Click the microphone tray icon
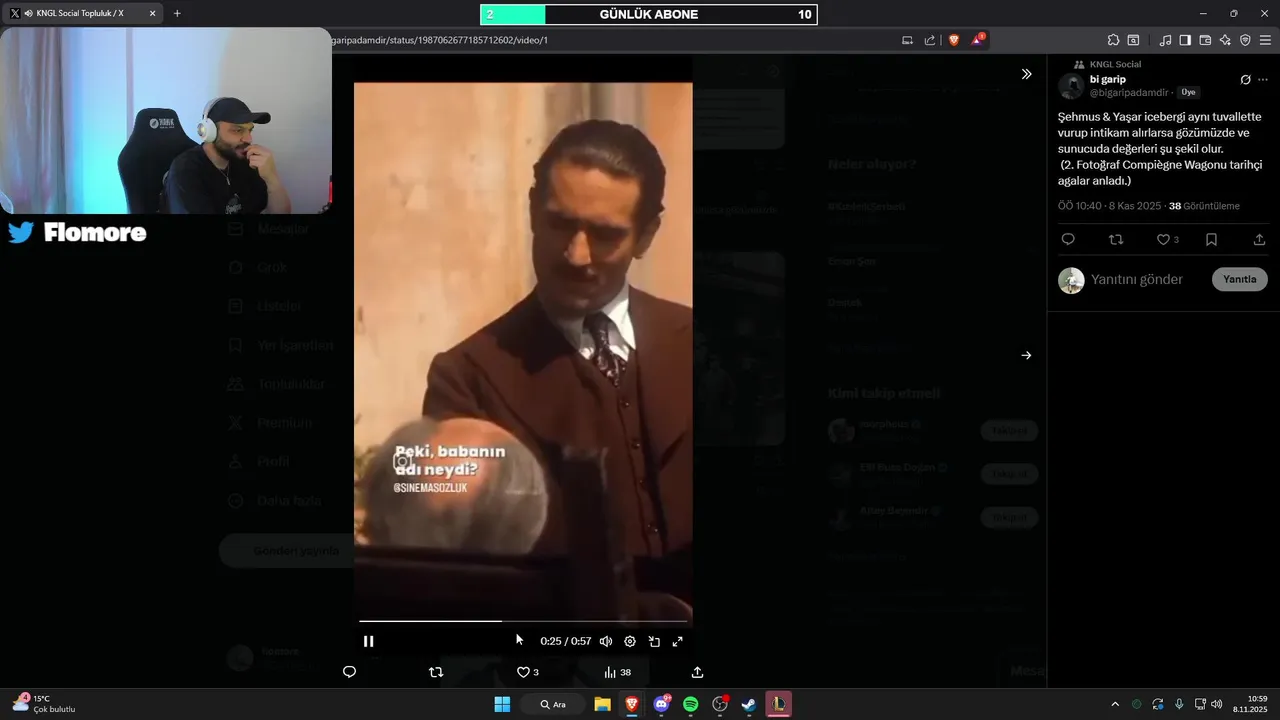Screen dimensions: 1280x720 pos(1179,704)
